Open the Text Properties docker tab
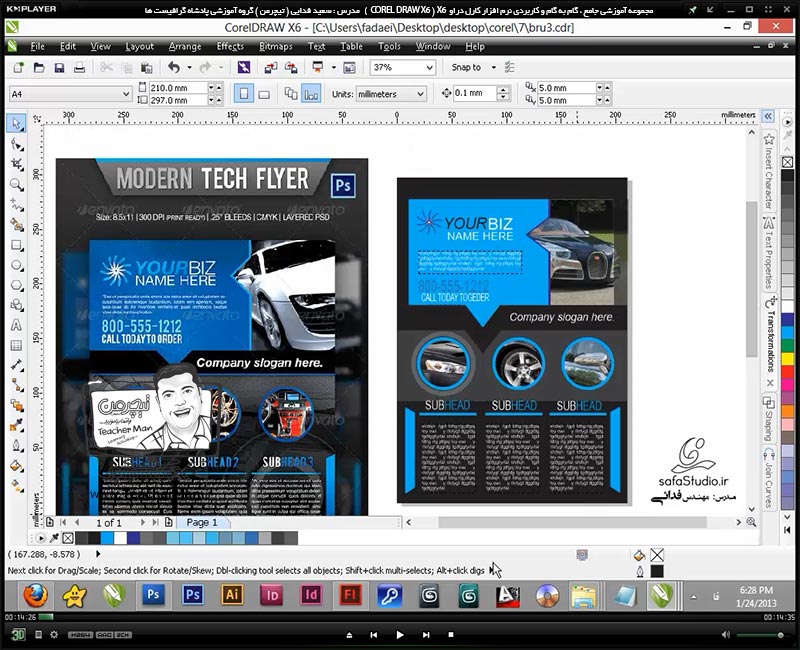Screen dimensions: 800x650 (768, 253)
